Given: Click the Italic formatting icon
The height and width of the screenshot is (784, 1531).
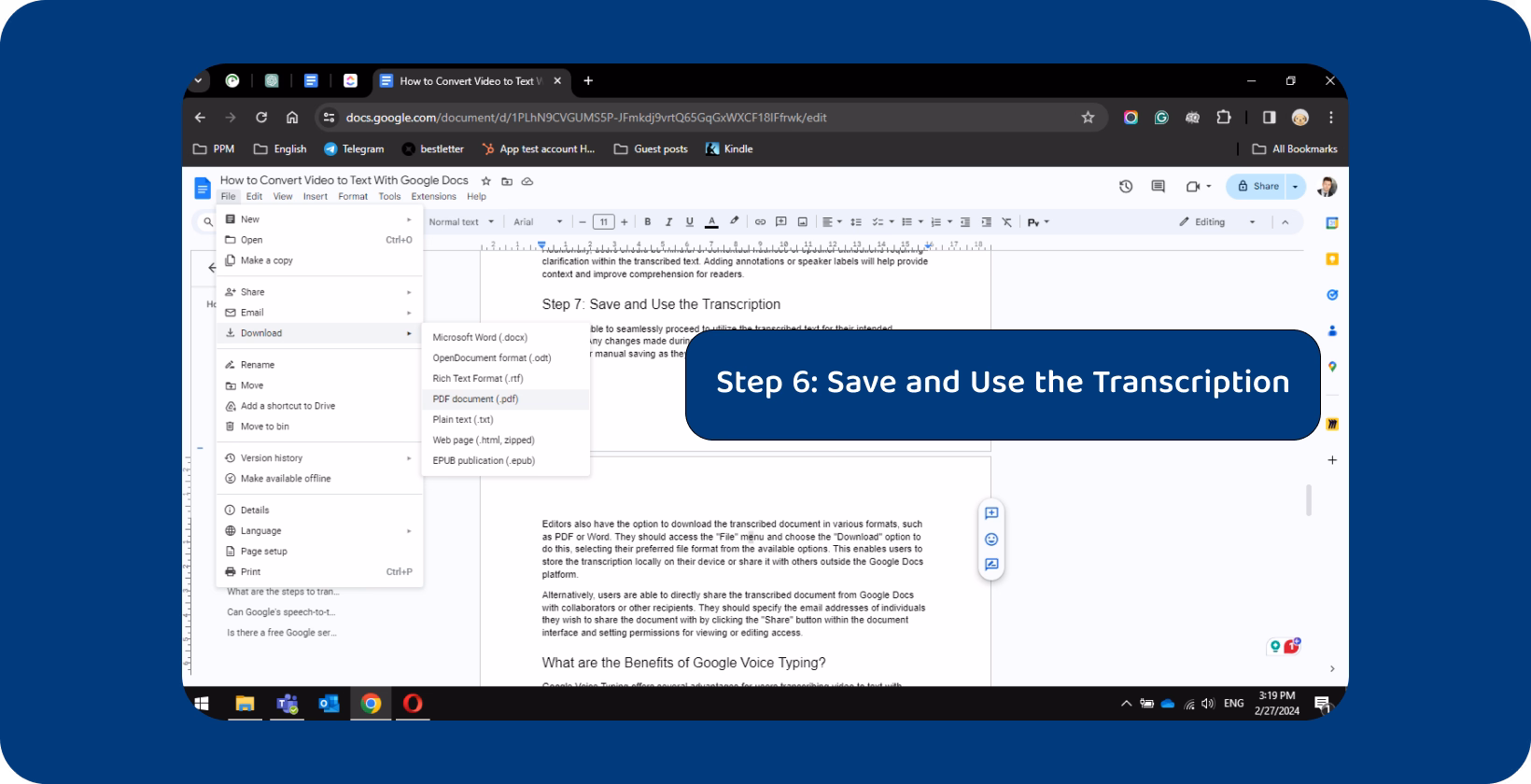Looking at the screenshot, I should click(x=668, y=222).
